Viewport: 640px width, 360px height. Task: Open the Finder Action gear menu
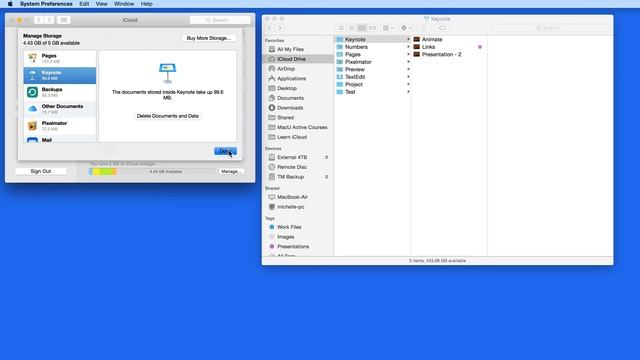click(x=406, y=28)
